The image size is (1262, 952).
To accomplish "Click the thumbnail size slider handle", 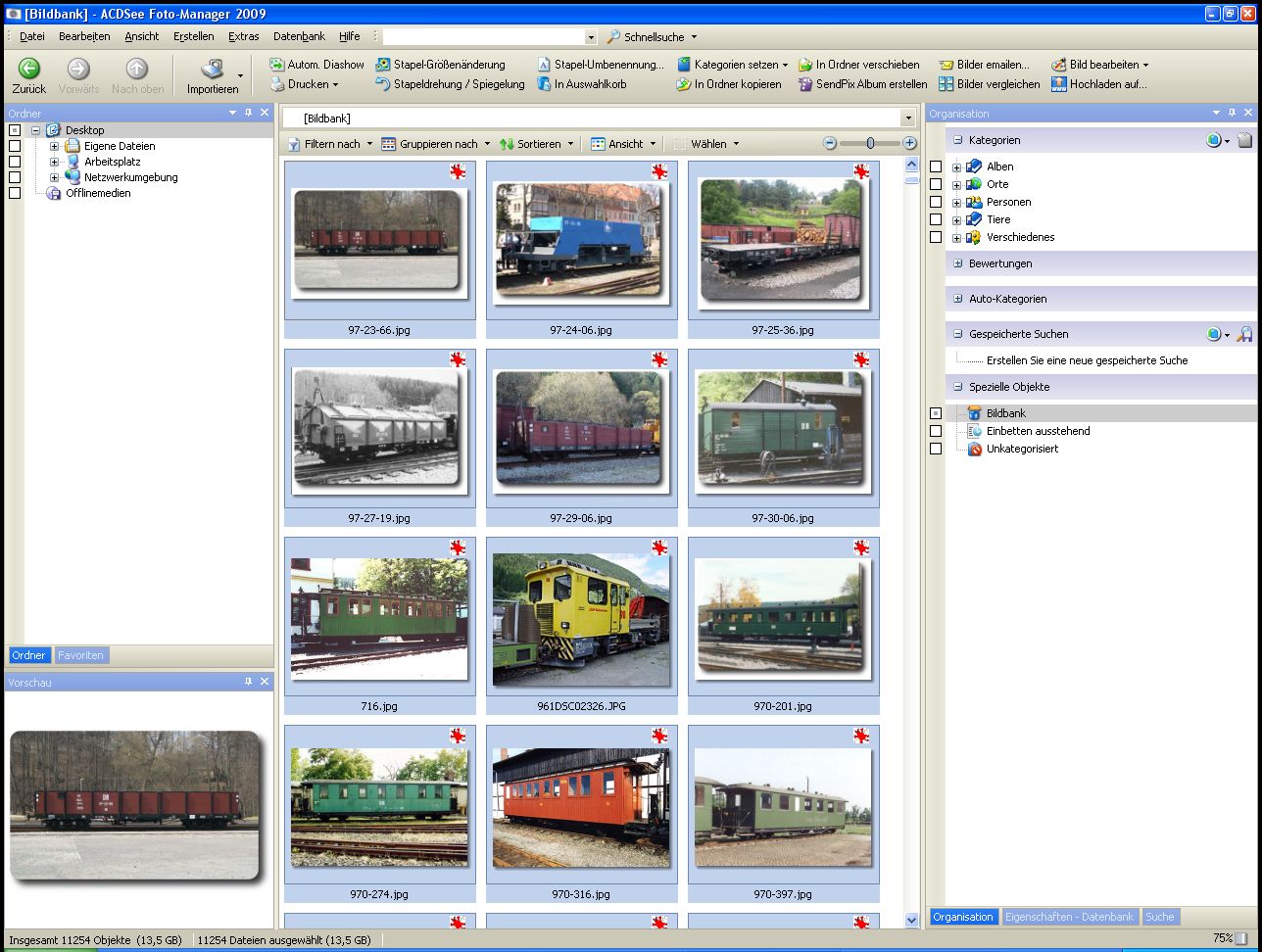I will pos(870,143).
